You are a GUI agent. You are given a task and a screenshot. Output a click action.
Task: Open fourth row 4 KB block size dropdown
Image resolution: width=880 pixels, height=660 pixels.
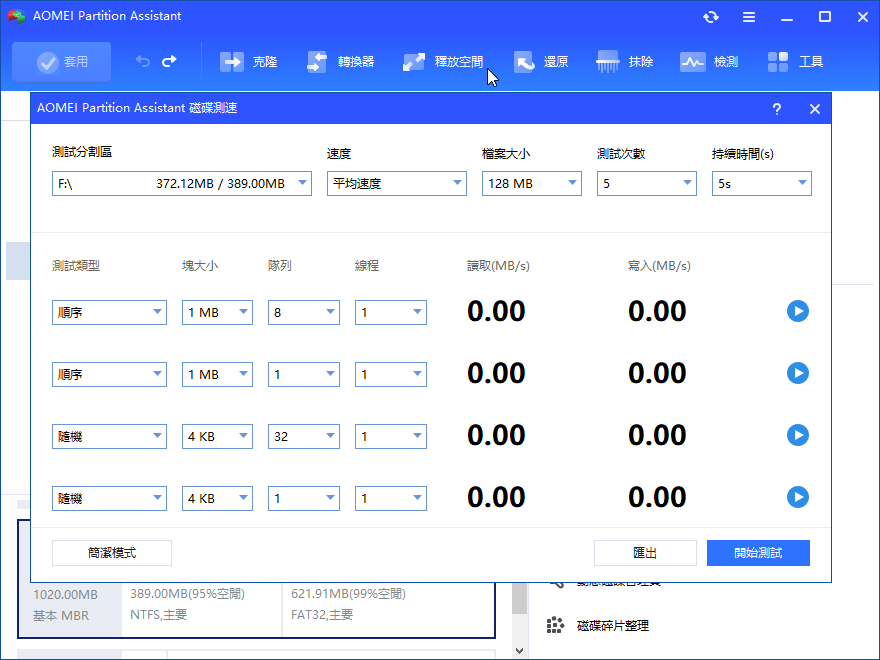(217, 498)
